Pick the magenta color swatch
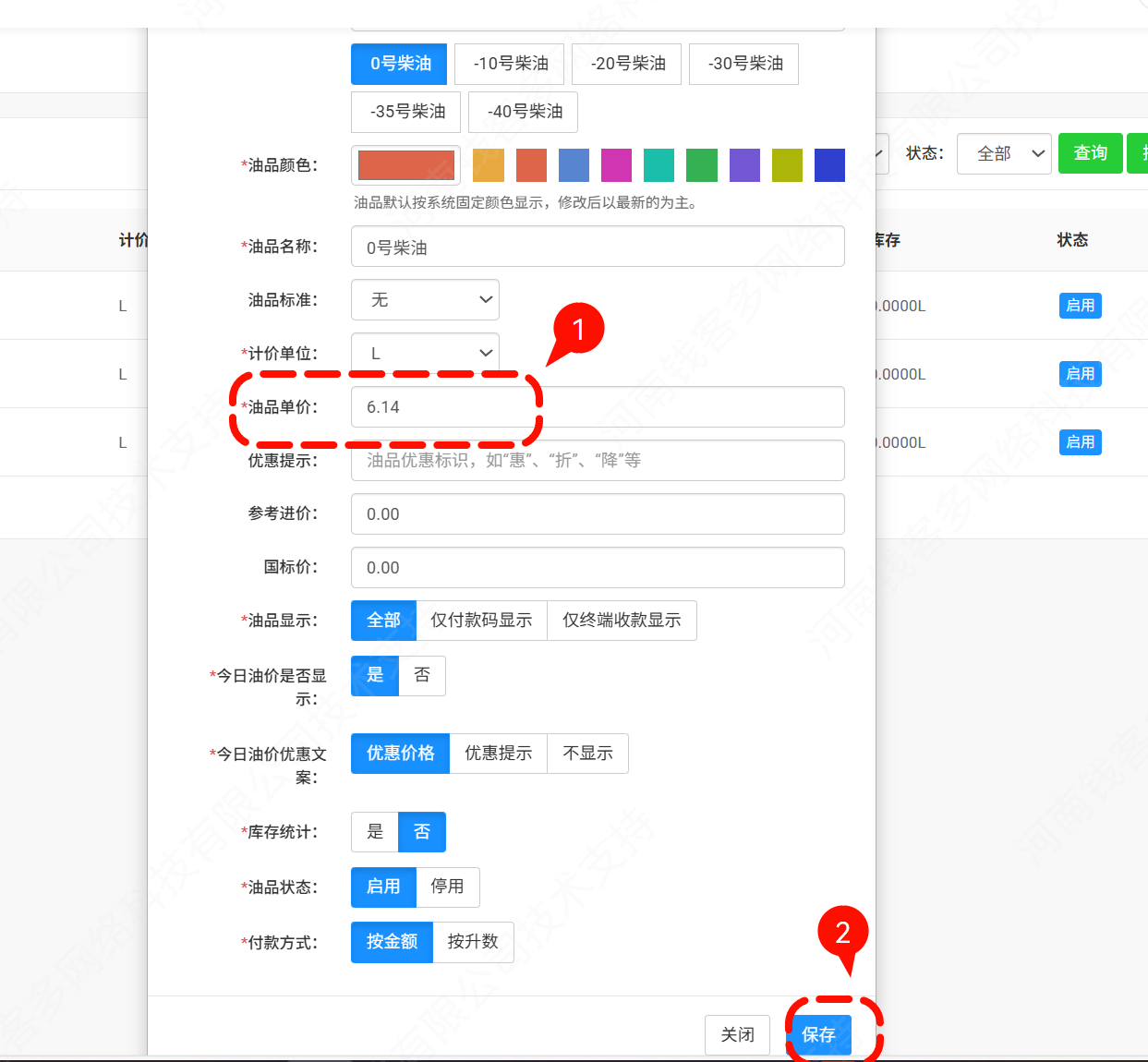The width and height of the screenshot is (1148, 1062). click(x=616, y=165)
